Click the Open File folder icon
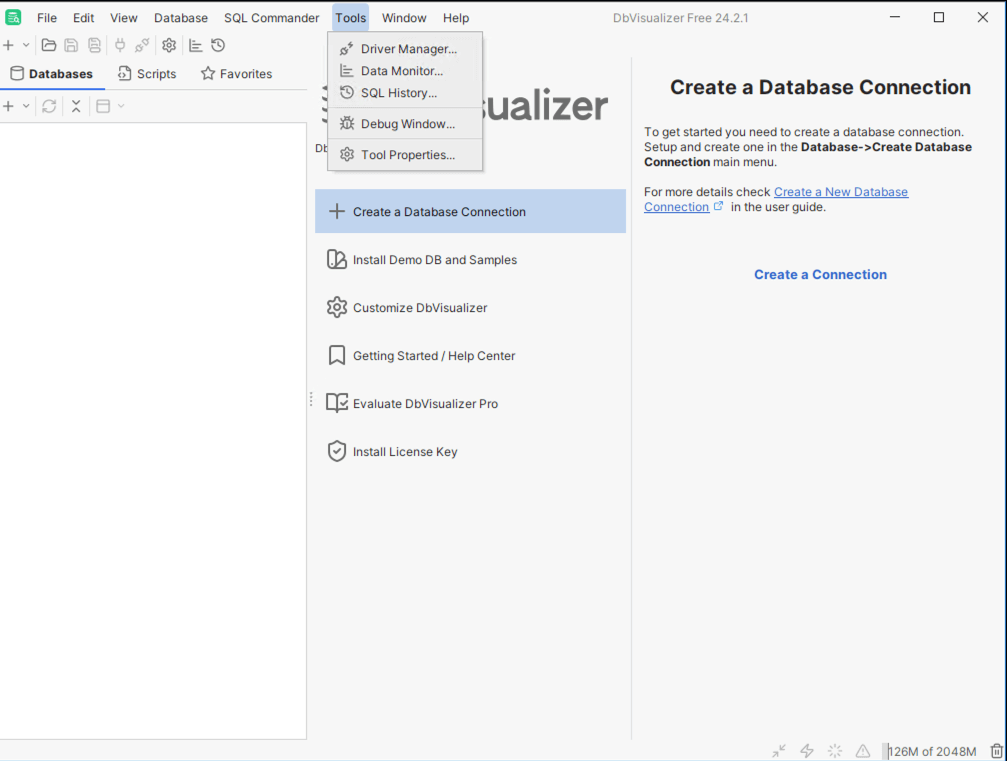The height and width of the screenshot is (761, 1007). (x=48, y=45)
